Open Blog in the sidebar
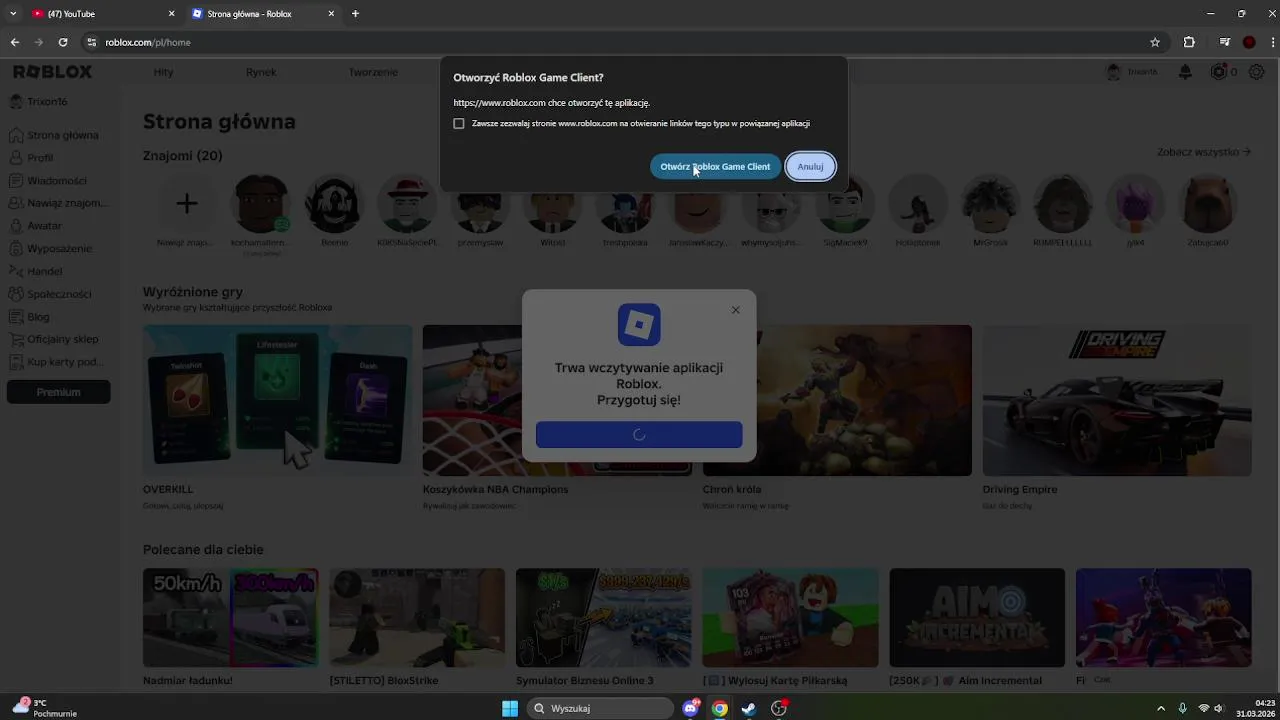Image resolution: width=1280 pixels, height=720 pixels. point(30,317)
